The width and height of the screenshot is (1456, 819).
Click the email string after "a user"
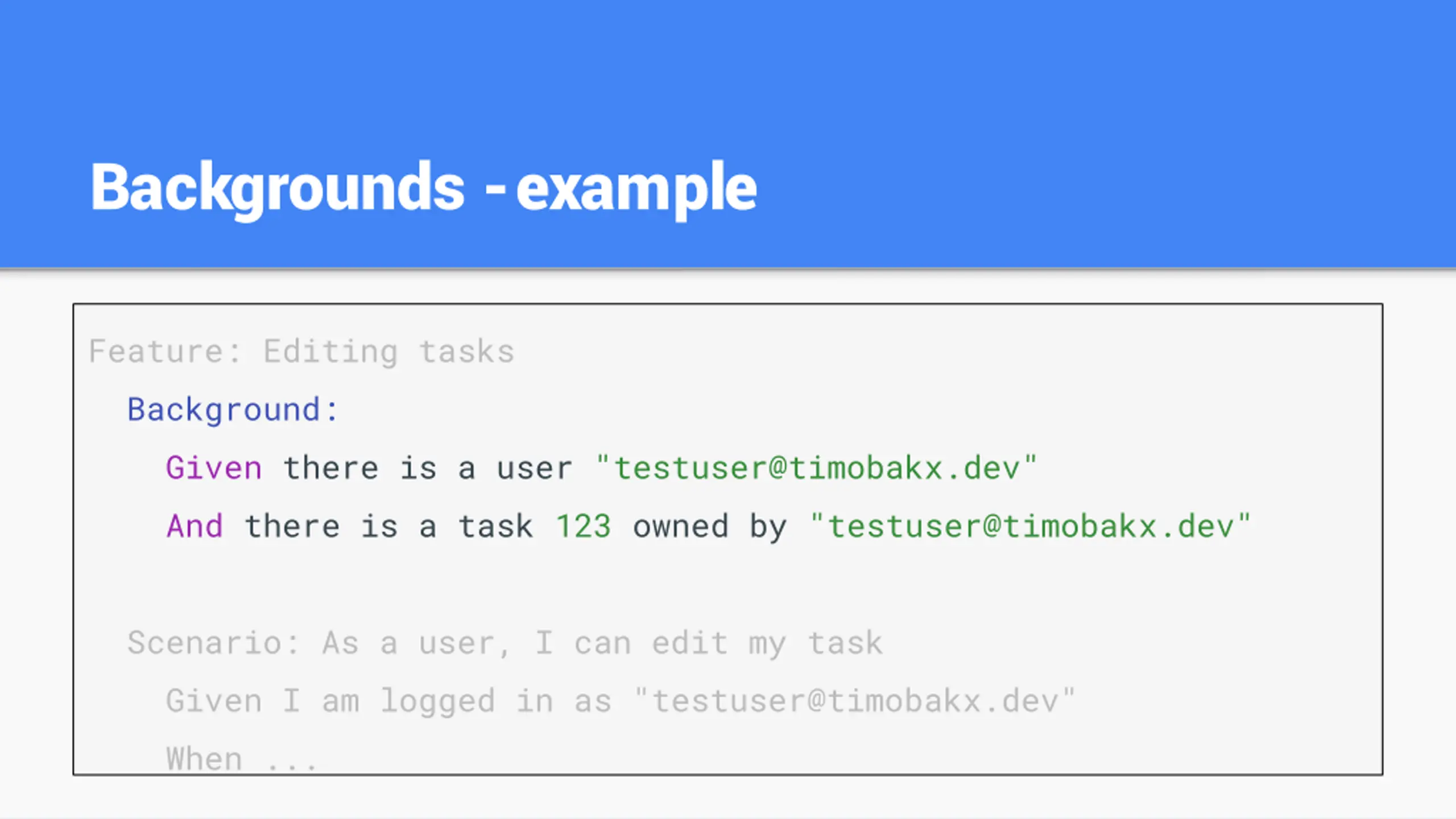pos(817,468)
